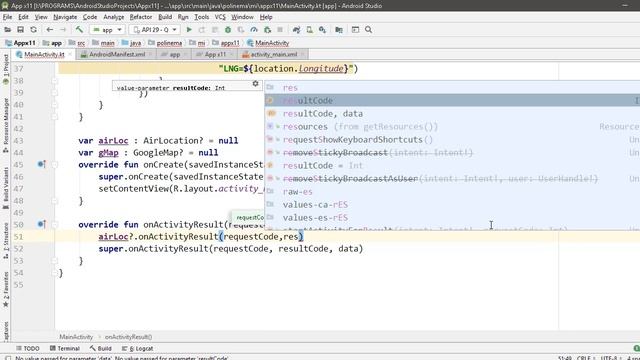Open the Structure tool window
This screenshot has height=360, width=640.
(6, 240)
